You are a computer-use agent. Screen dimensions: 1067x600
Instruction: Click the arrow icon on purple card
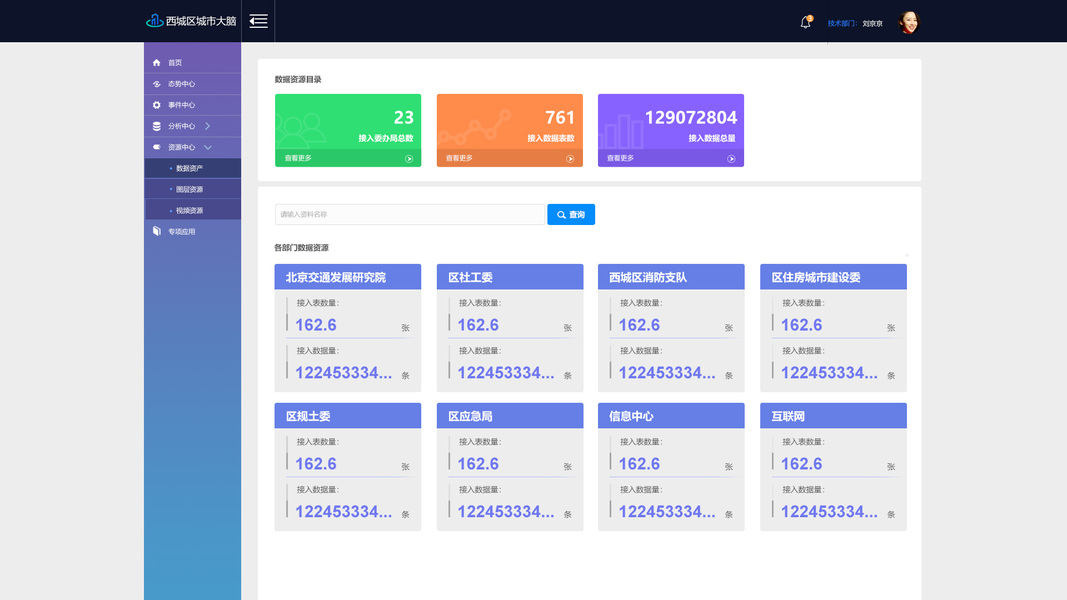[732, 159]
